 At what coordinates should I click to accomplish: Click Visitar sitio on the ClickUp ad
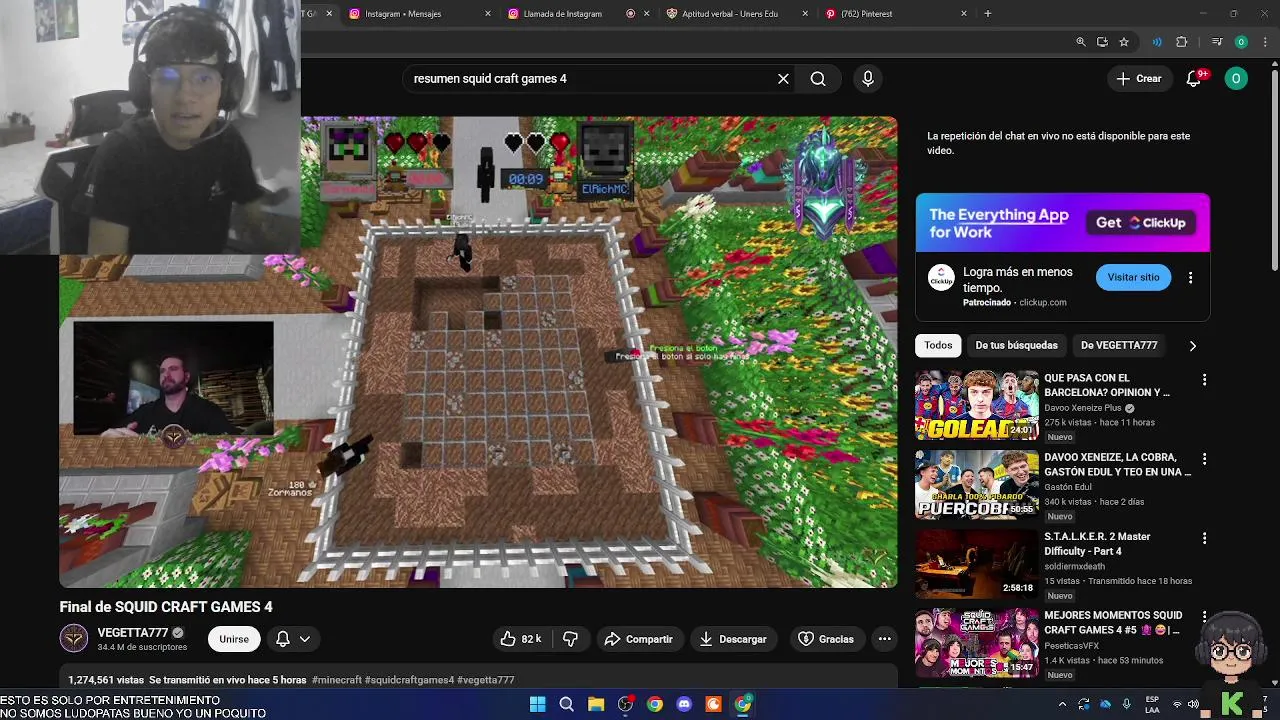point(1133,277)
